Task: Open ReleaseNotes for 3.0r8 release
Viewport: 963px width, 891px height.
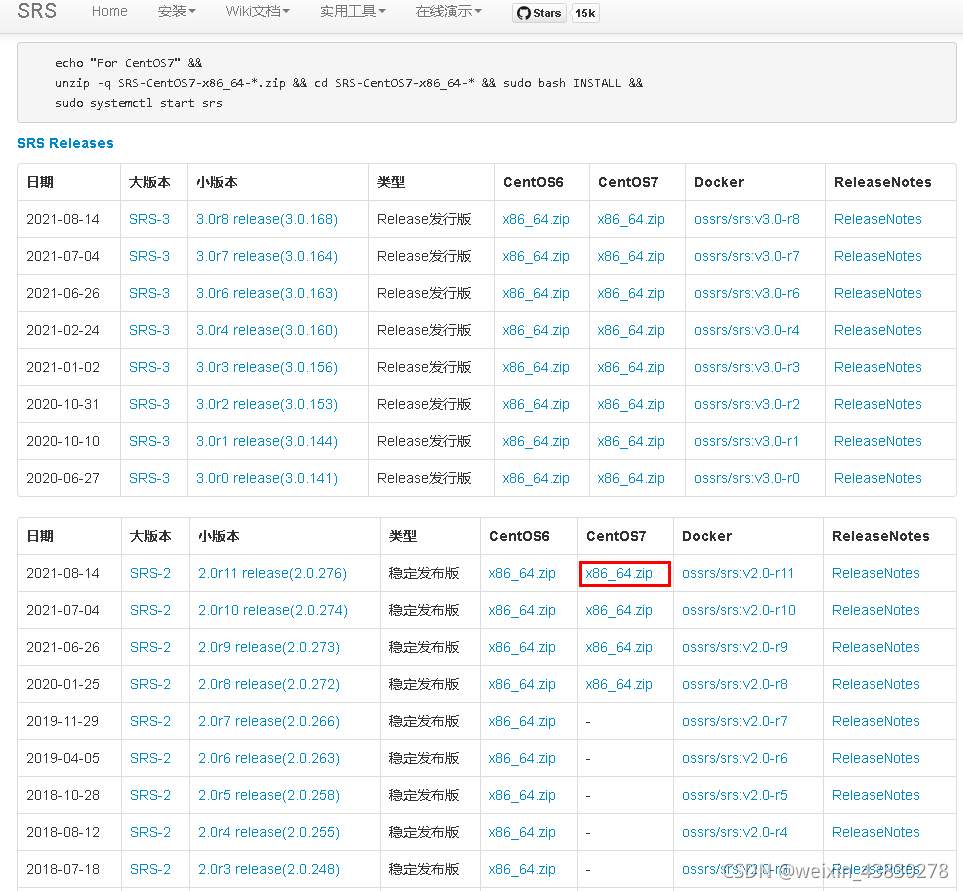Action: tap(878, 219)
